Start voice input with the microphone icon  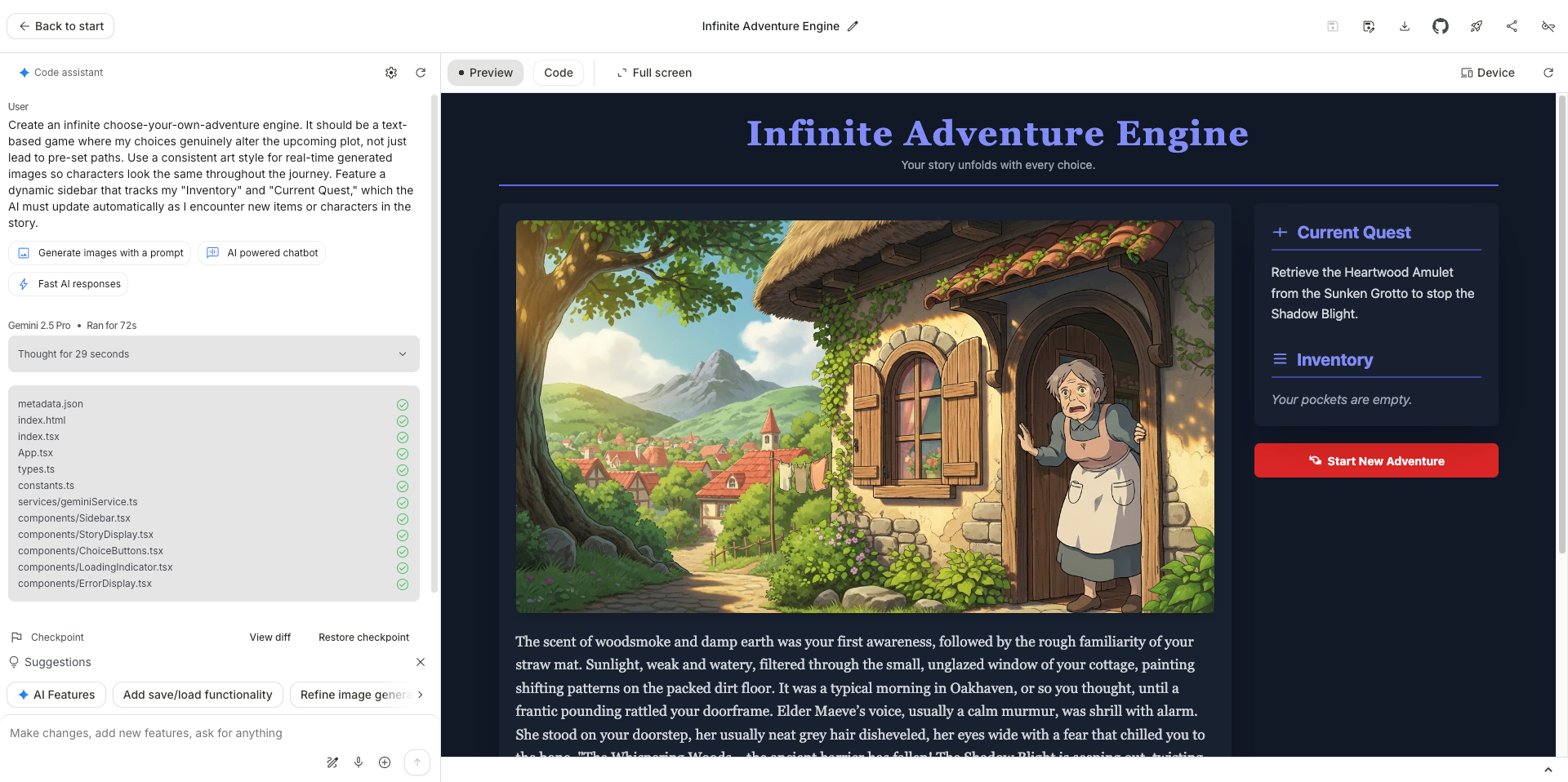tap(359, 762)
